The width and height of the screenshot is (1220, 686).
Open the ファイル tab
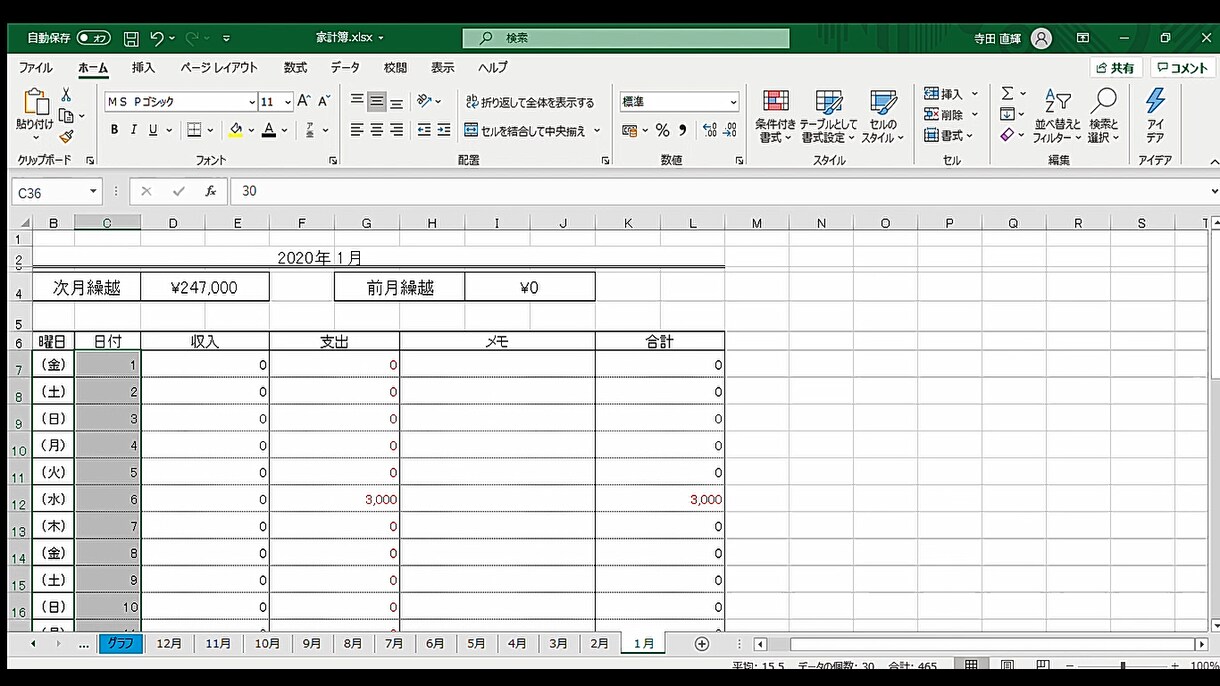tap(36, 68)
